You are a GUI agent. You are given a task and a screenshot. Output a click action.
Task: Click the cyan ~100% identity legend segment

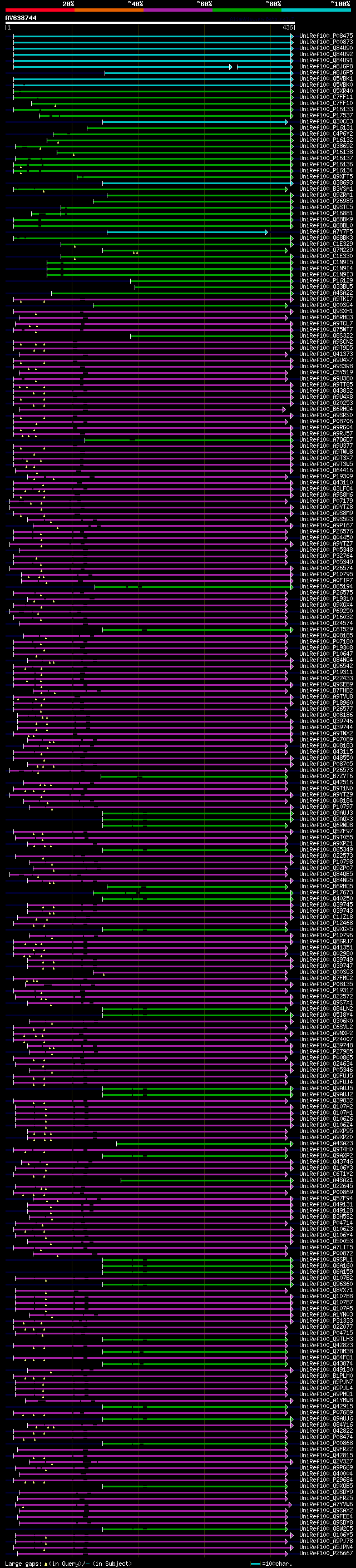tap(316, 10)
